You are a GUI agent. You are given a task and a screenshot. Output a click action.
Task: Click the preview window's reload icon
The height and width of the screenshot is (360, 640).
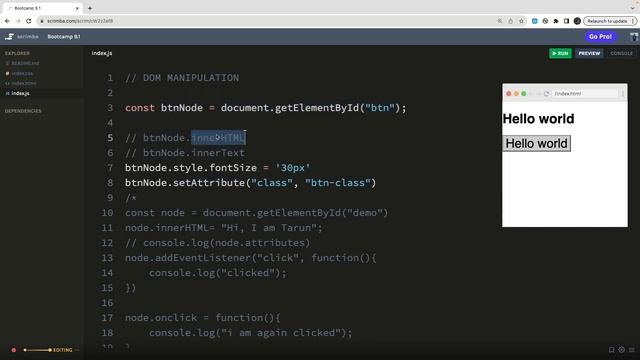tap(546, 94)
